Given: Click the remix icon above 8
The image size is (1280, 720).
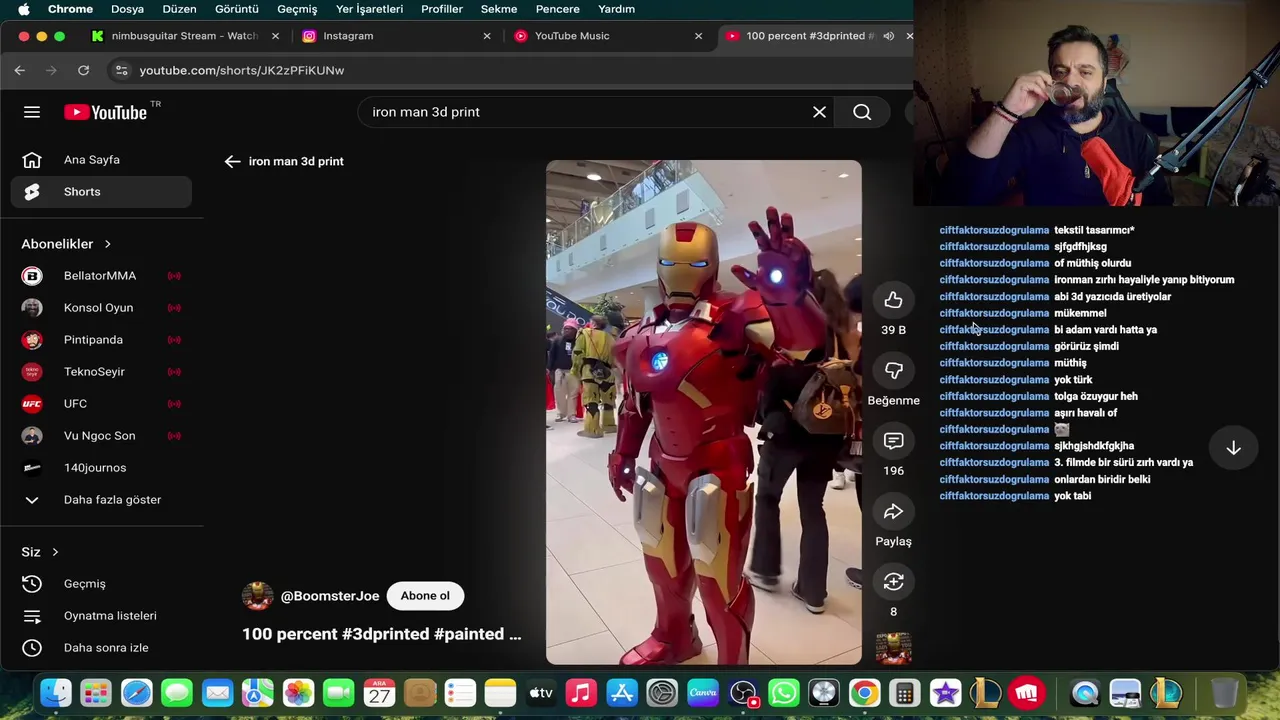Looking at the screenshot, I should tap(893, 582).
